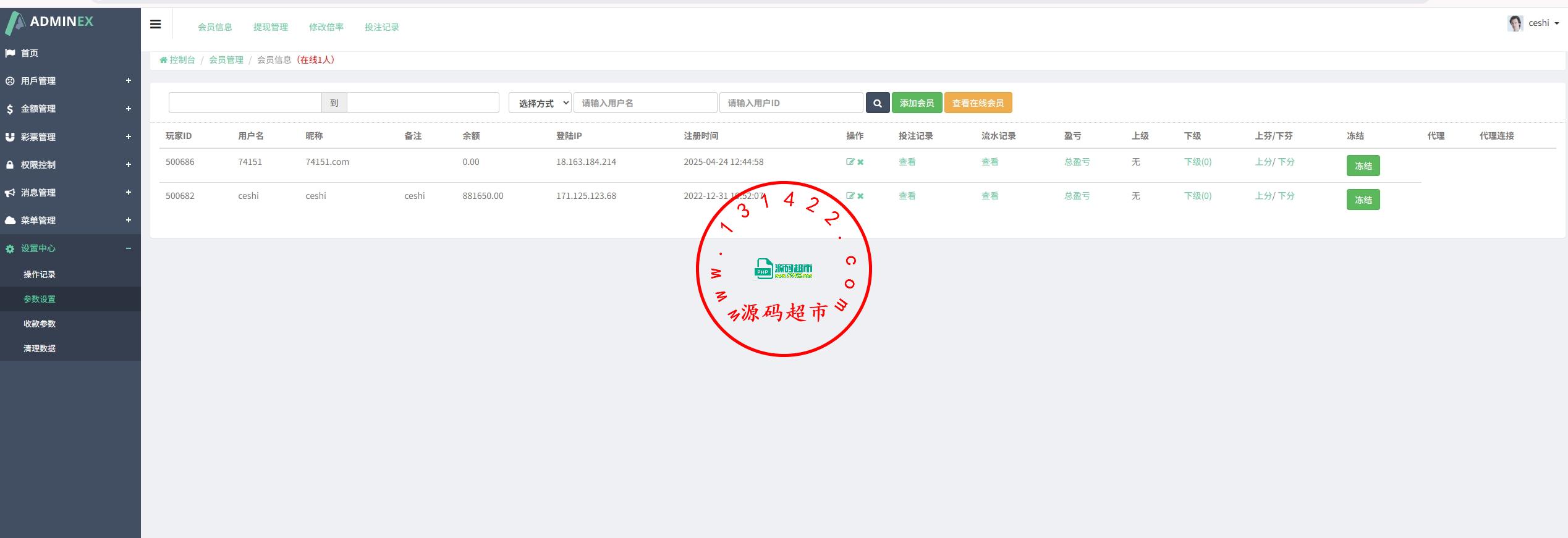Click the ADMINEX logo
This screenshot has height=538, width=1568.
[x=49, y=22]
